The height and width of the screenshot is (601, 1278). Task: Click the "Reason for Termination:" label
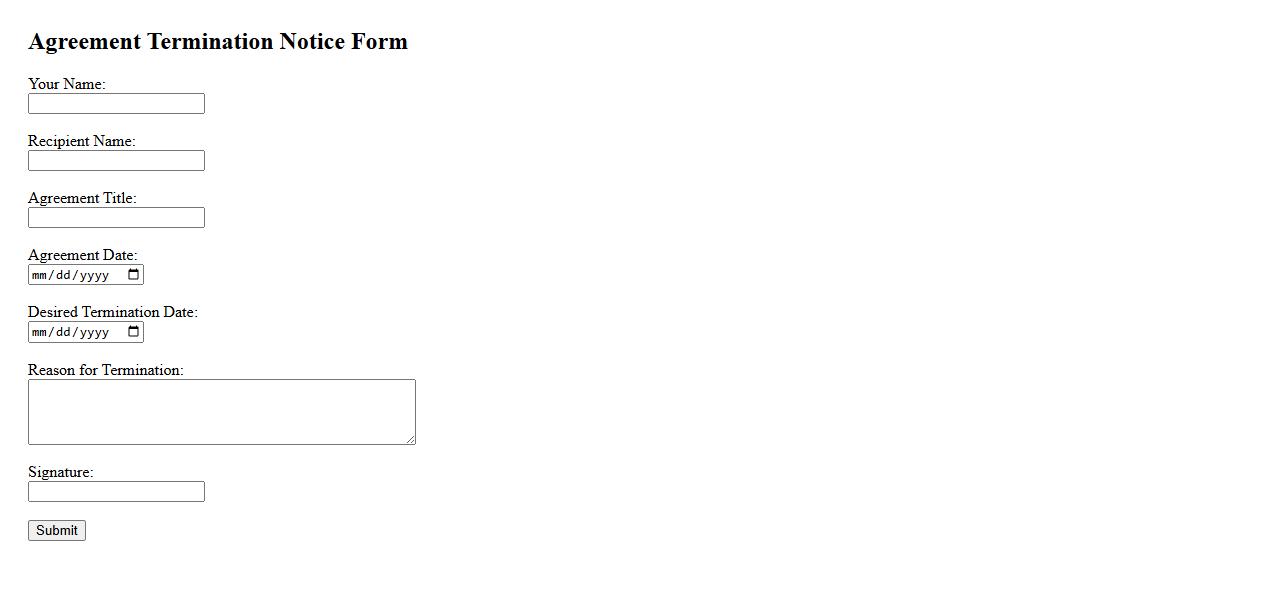[105, 370]
